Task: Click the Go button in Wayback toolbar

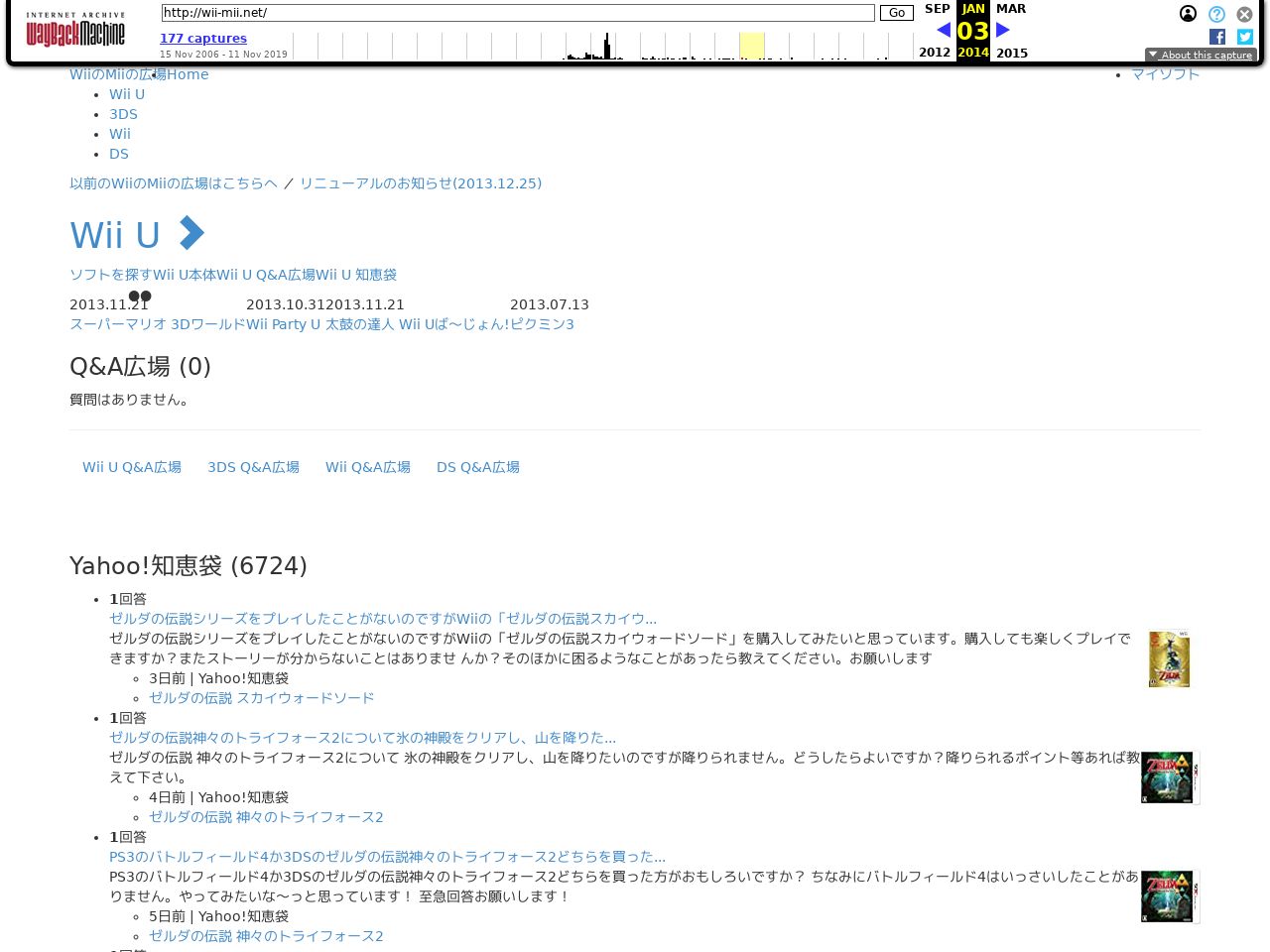Action: (897, 13)
